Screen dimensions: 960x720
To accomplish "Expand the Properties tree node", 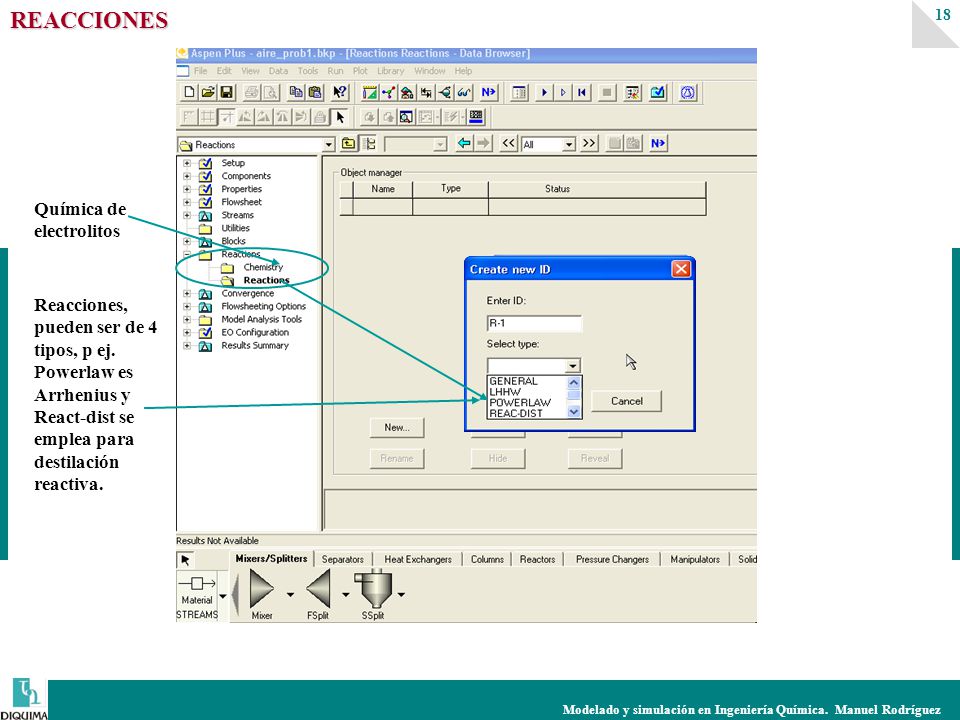I will pyautogui.click(x=187, y=189).
